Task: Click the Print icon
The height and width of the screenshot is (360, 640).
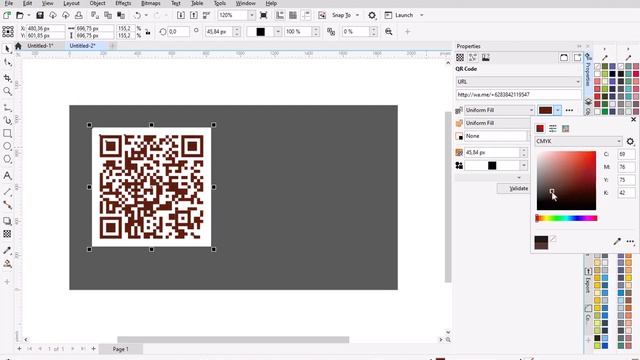Action: (x=78, y=15)
